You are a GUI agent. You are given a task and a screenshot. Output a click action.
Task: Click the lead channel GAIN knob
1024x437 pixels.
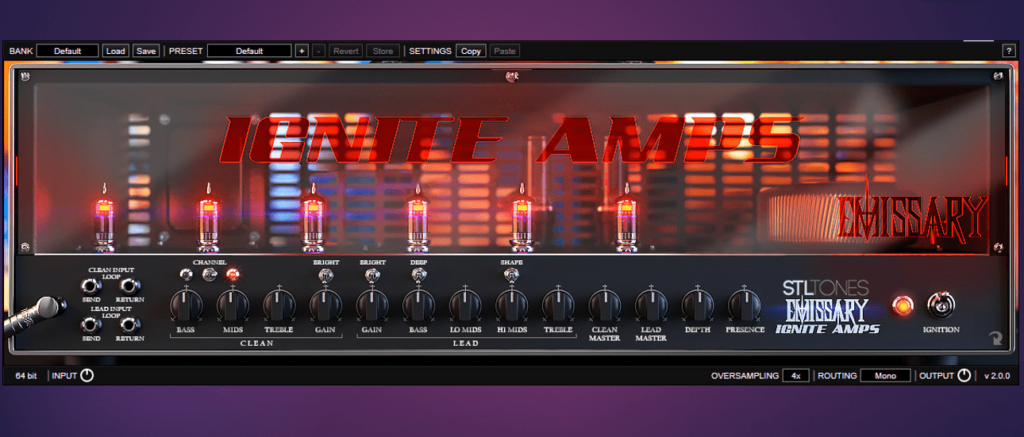click(x=372, y=304)
